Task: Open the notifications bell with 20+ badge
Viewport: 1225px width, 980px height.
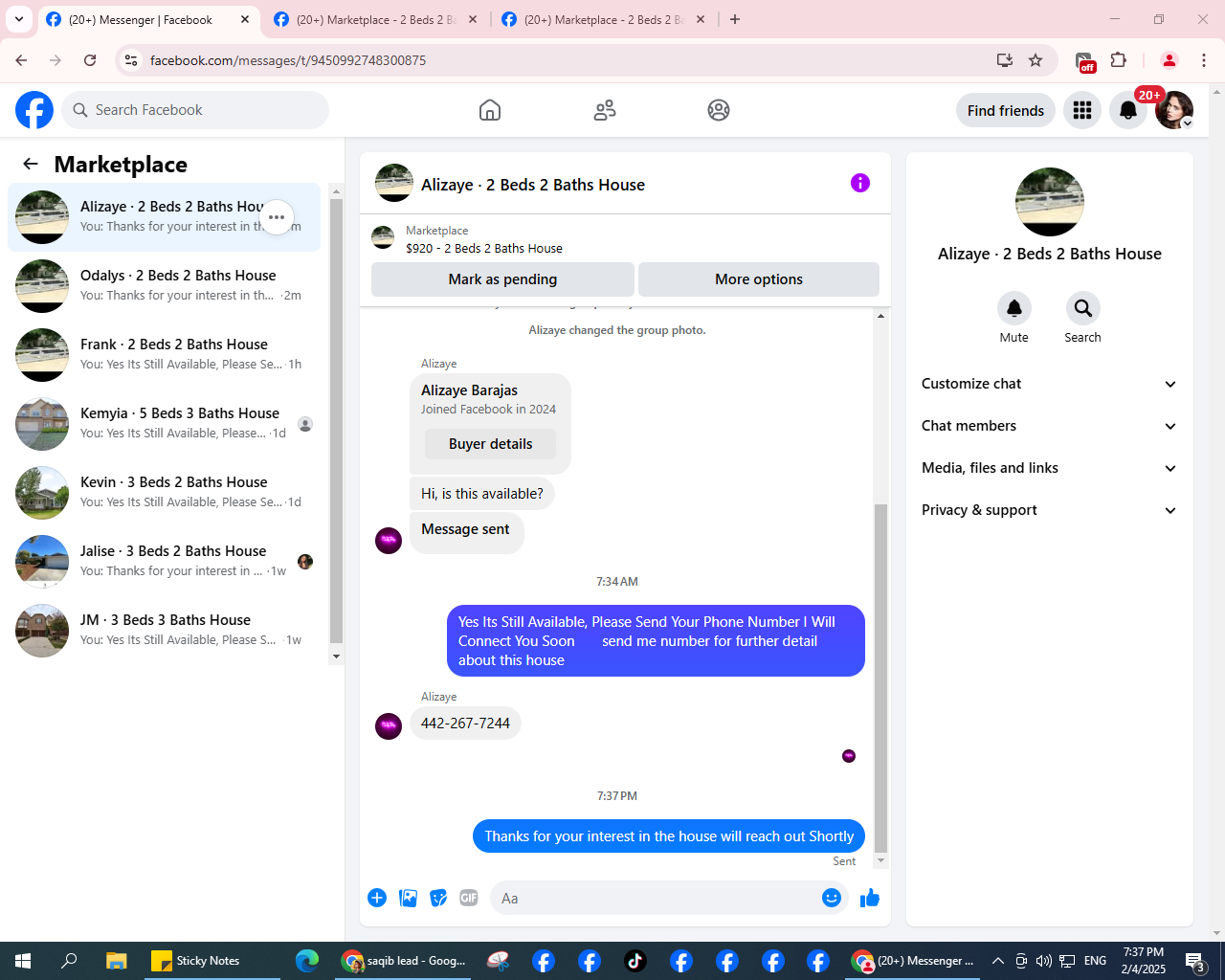Action: click(x=1128, y=110)
